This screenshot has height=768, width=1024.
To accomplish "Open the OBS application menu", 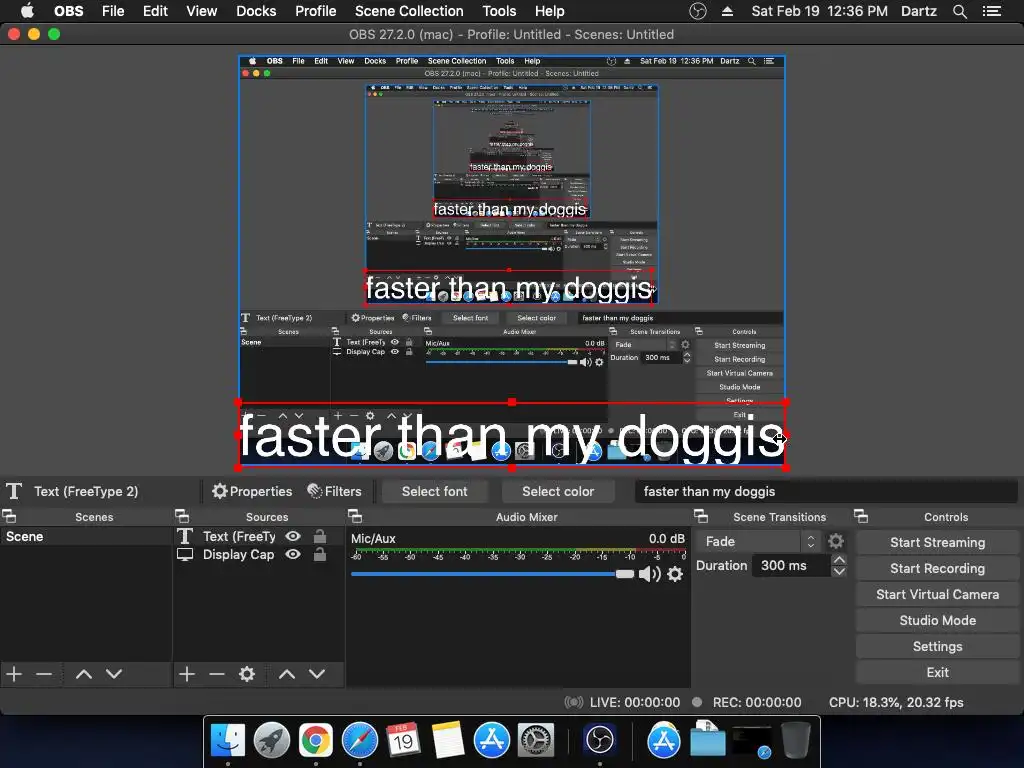I will tap(69, 11).
